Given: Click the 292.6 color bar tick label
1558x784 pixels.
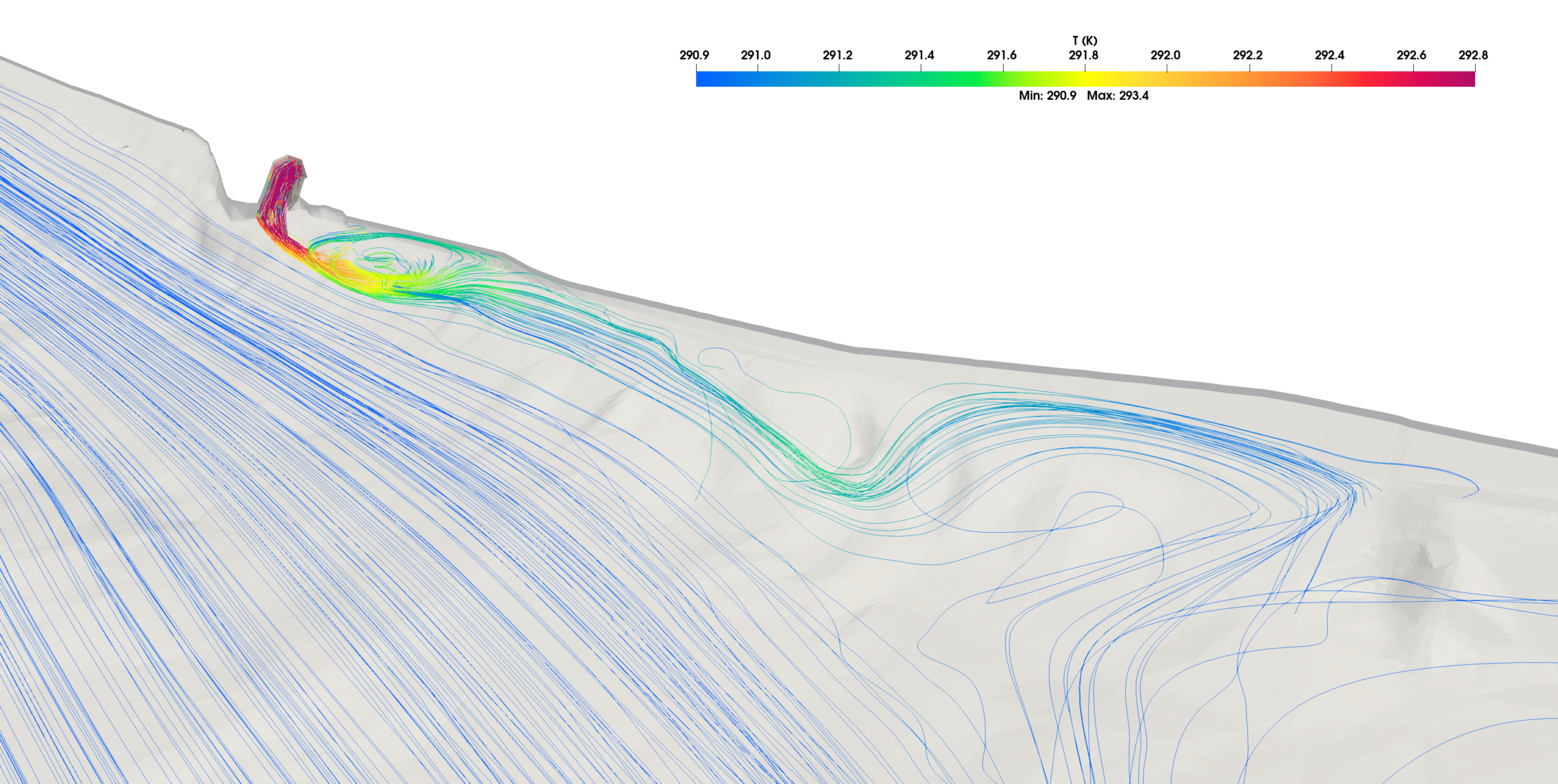Looking at the screenshot, I should (x=1411, y=55).
